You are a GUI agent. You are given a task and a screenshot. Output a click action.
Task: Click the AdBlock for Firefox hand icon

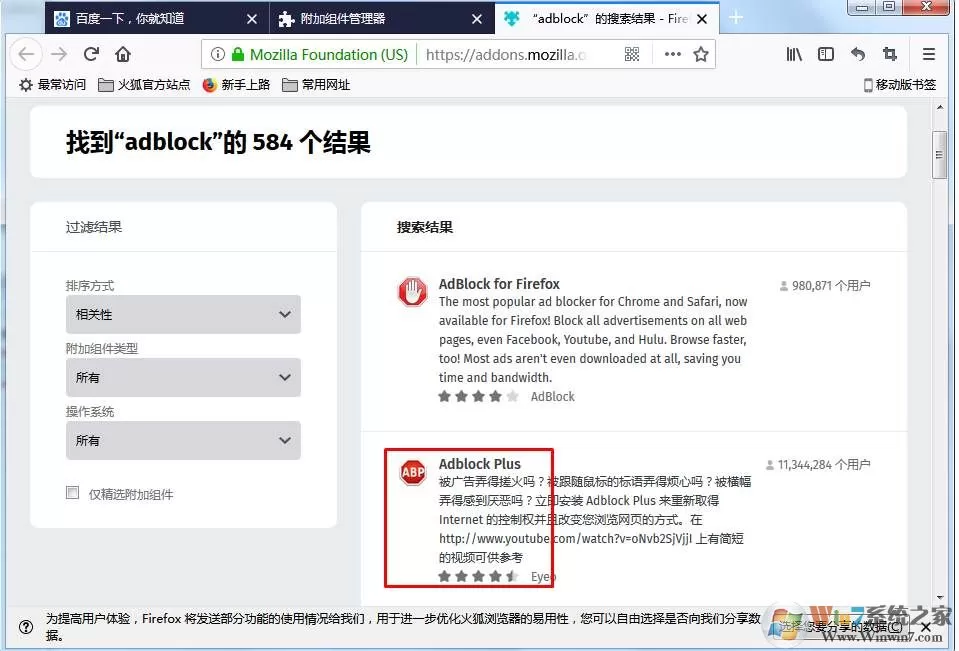(x=413, y=291)
